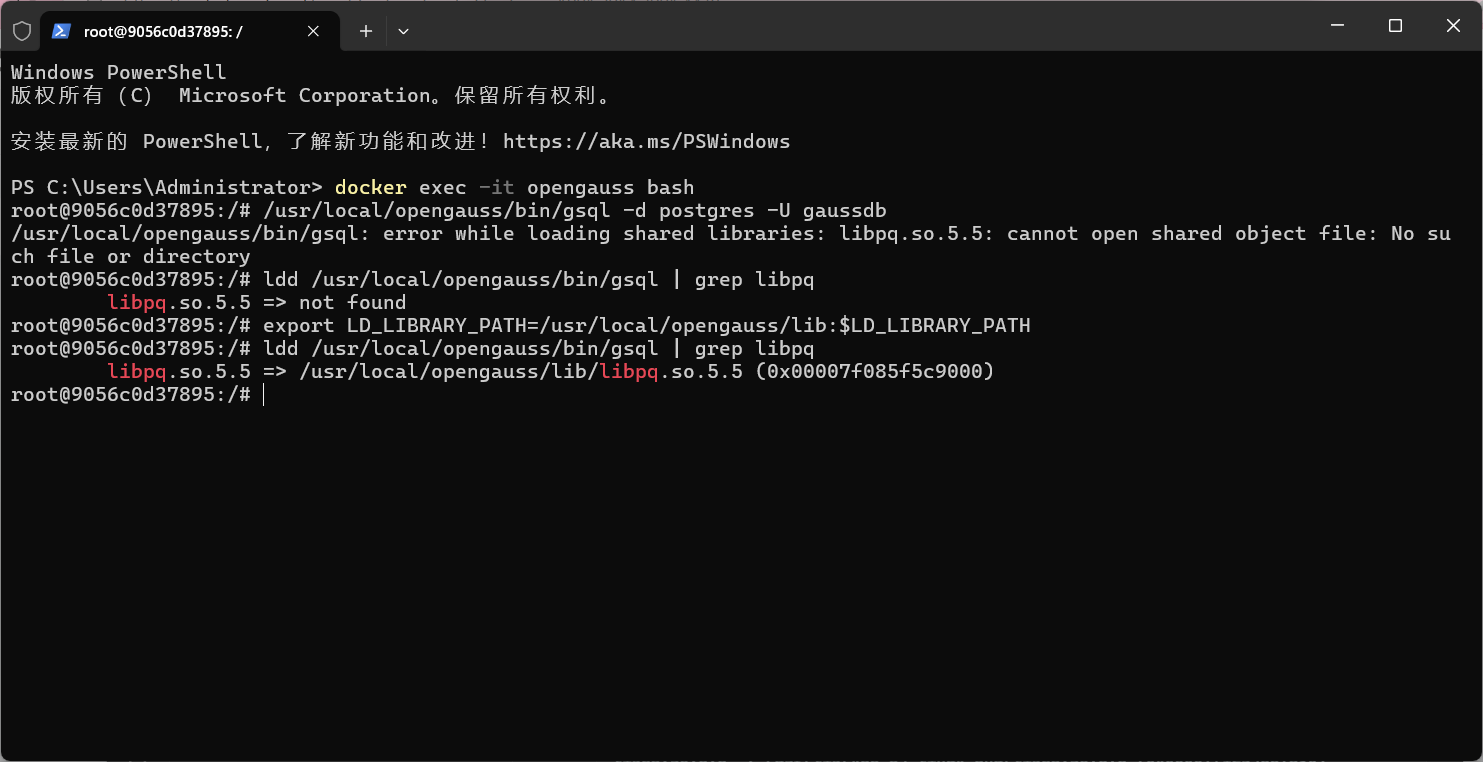Click the shield icon in the title bar
1483x762 pixels.
point(21,31)
